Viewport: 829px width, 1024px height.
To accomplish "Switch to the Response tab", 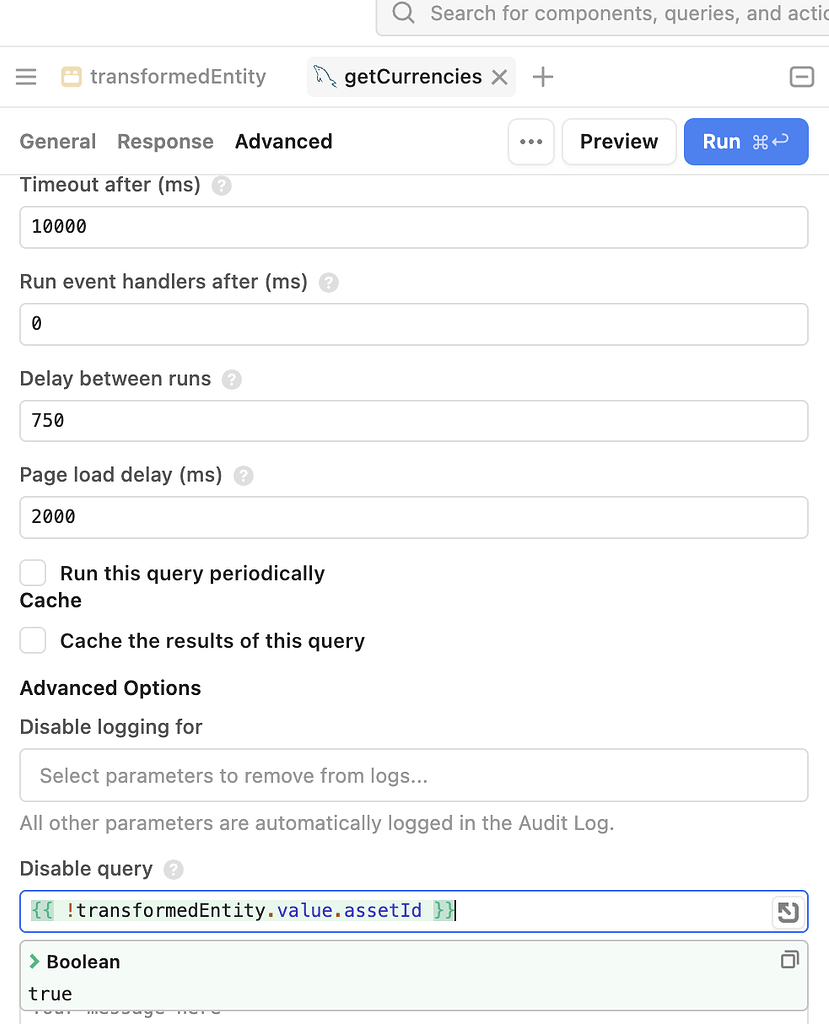I will click(x=165, y=142).
